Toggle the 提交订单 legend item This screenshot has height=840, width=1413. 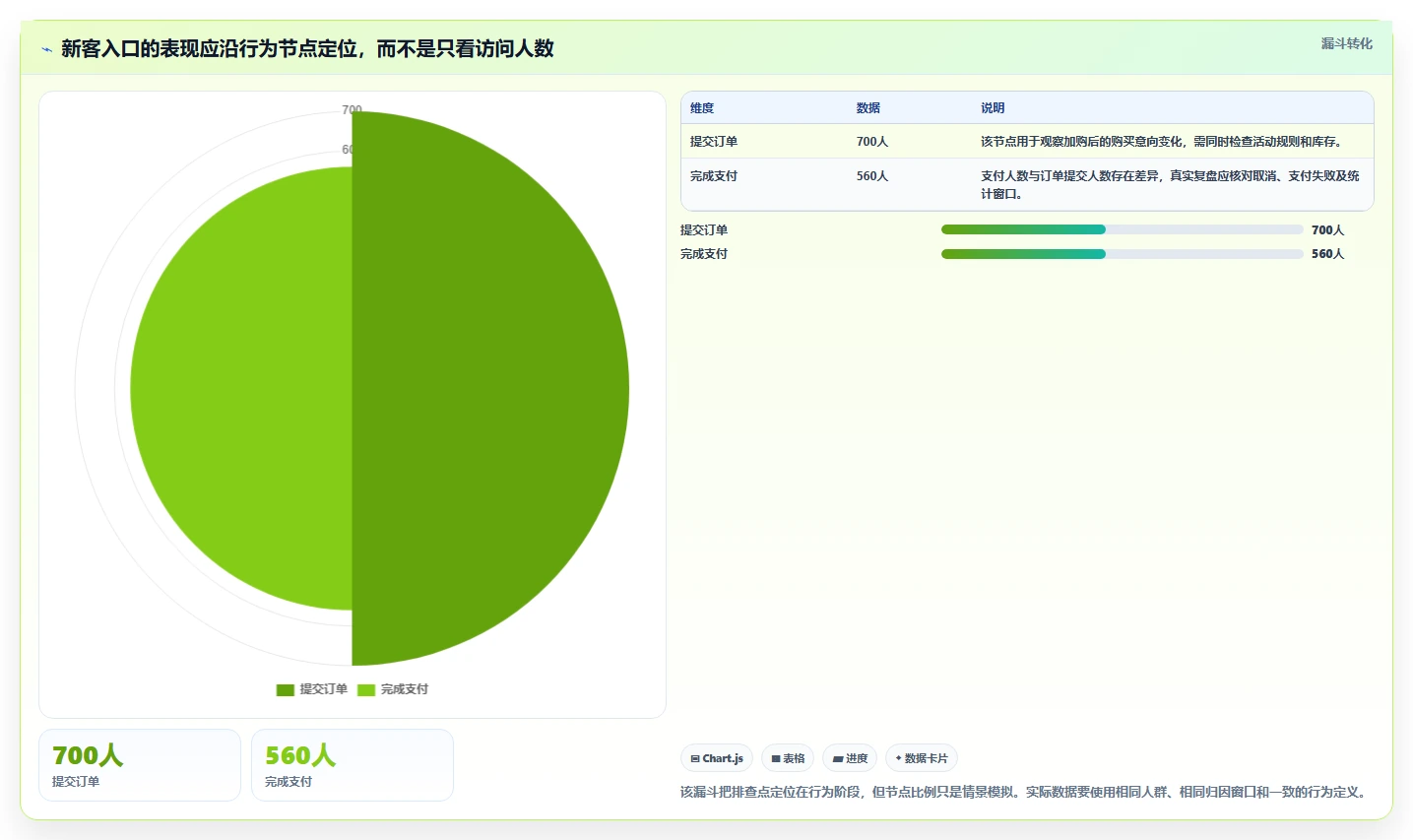tap(312, 689)
